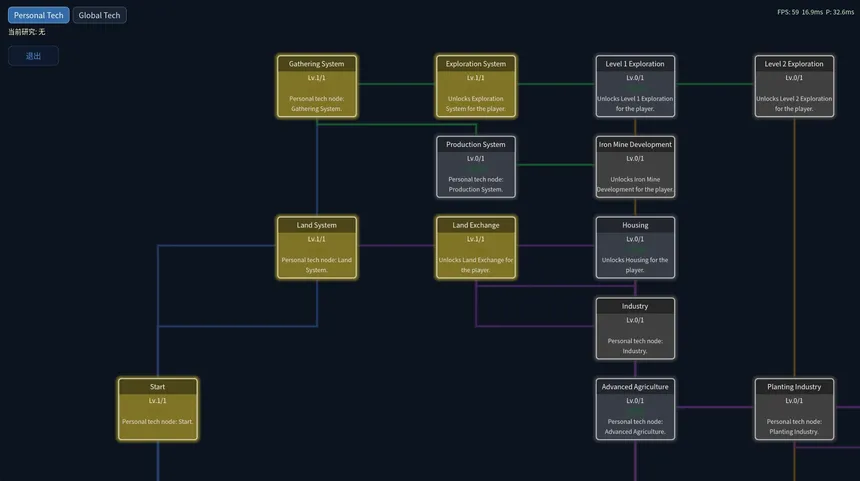Select the Advanced Agriculture node
860x481 pixels.
(635, 409)
